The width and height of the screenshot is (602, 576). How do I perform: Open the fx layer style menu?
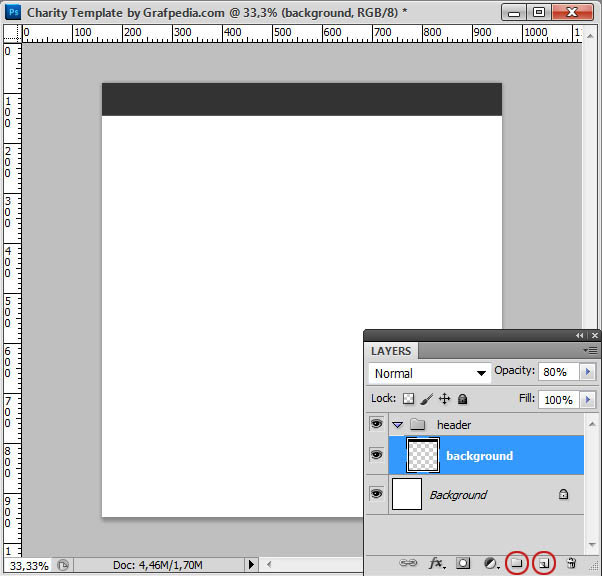437,563
